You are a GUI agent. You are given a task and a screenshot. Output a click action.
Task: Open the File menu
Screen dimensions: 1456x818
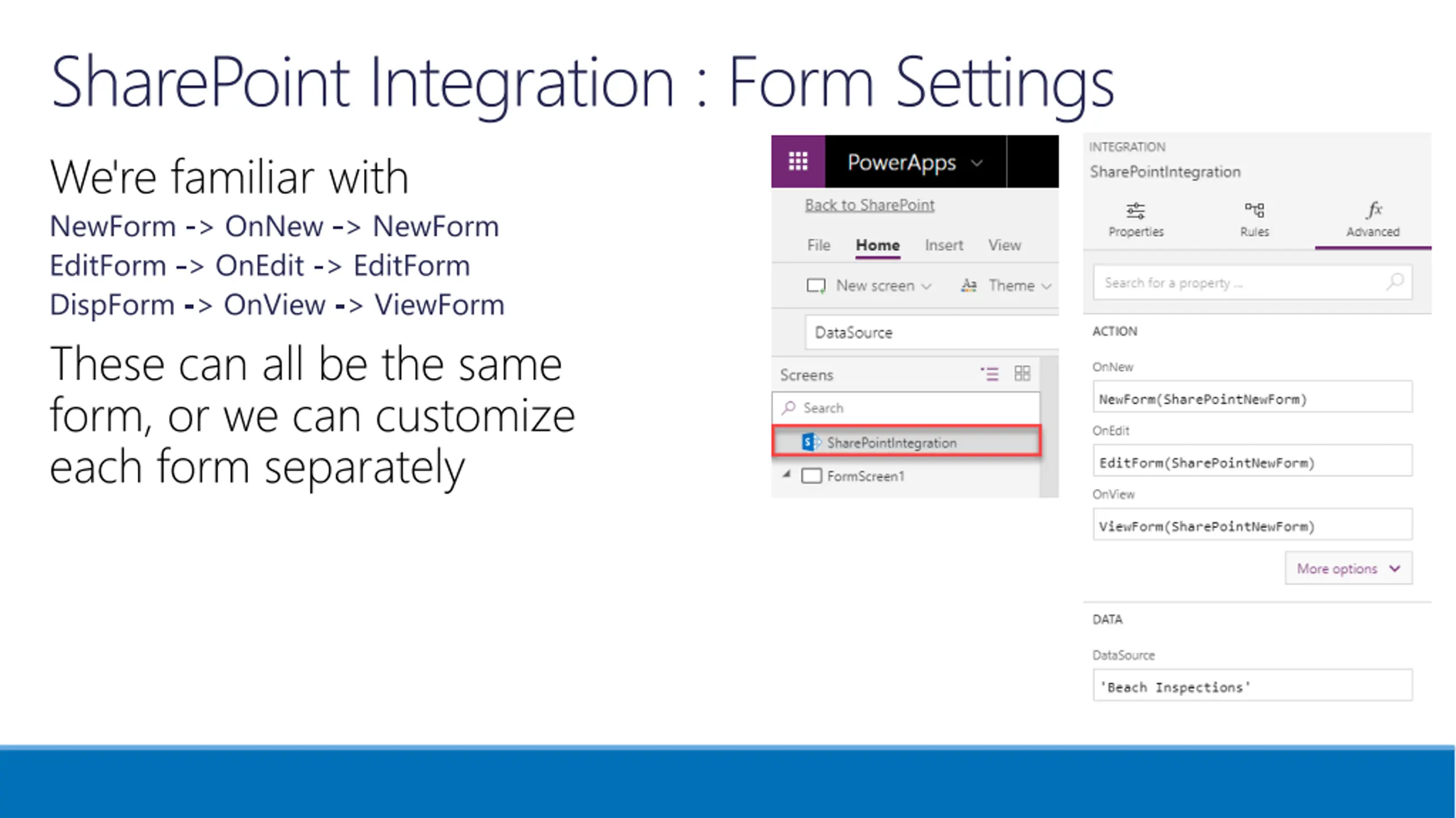coord(818,245)
